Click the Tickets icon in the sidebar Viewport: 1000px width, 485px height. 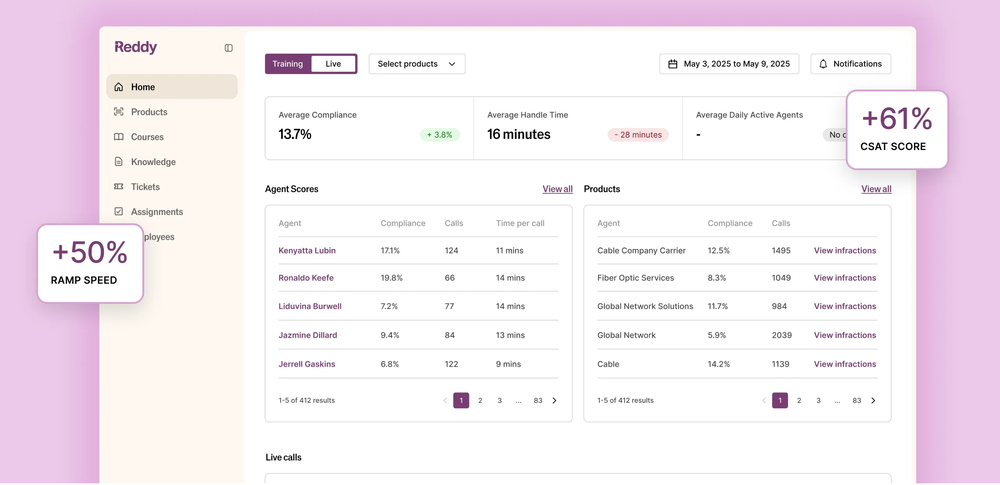(119, 186)
